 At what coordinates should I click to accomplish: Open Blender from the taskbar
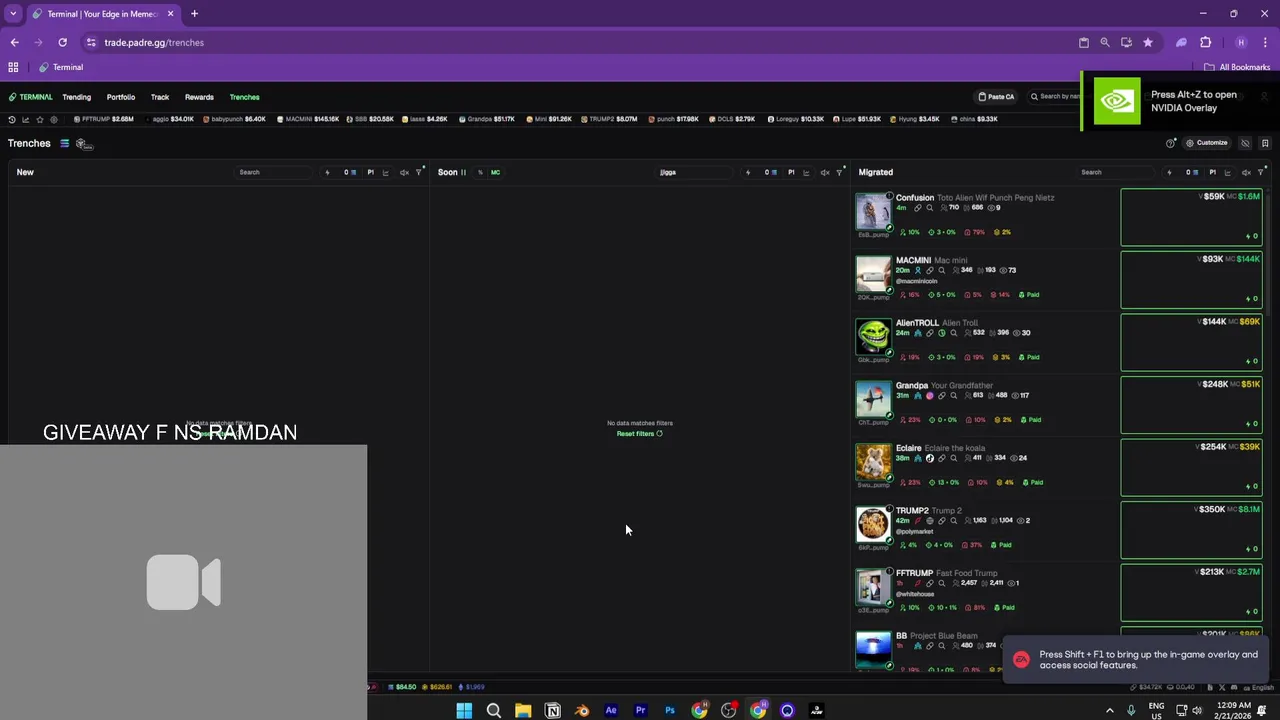pos(582,711)
